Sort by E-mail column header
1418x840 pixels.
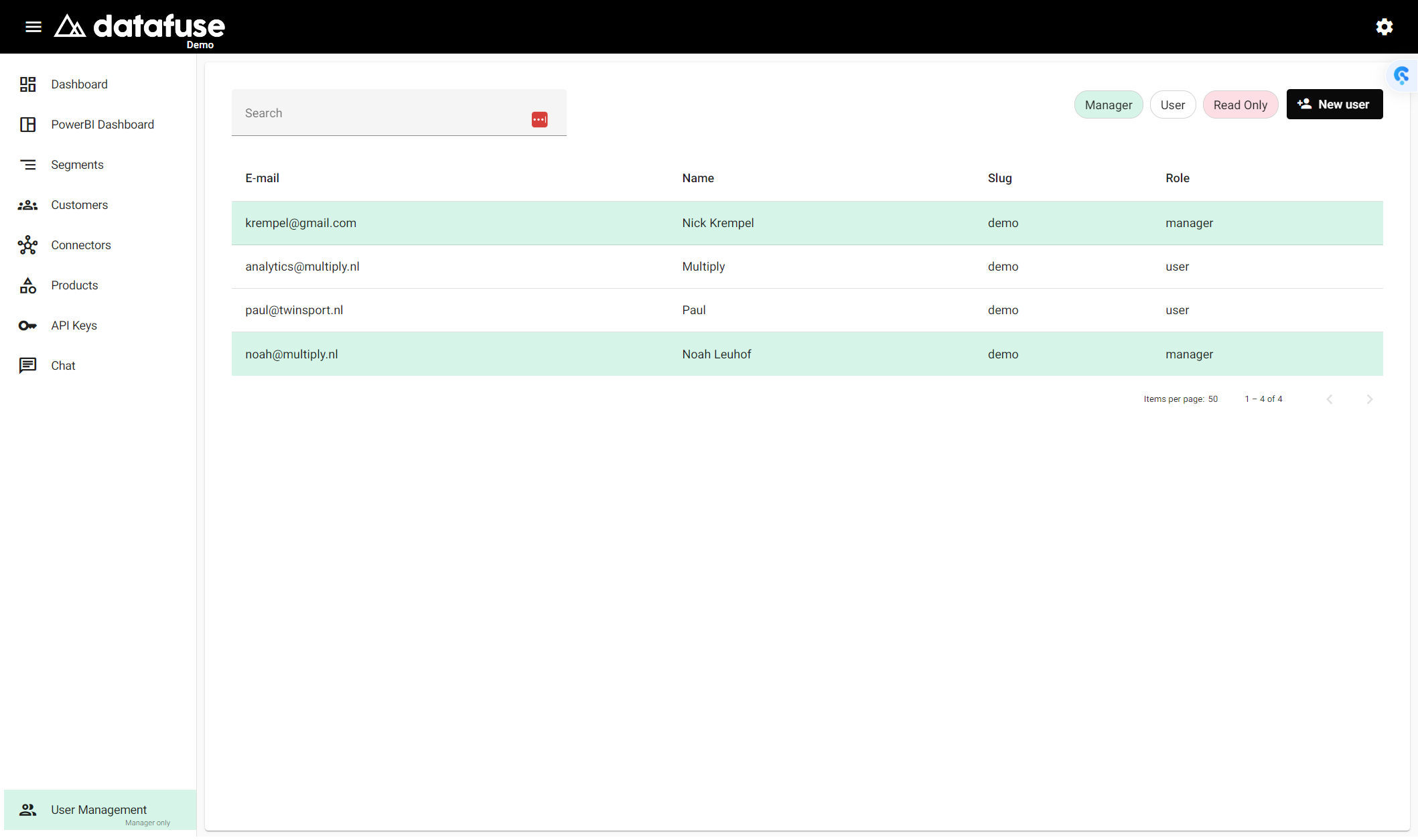coord(262,178)
